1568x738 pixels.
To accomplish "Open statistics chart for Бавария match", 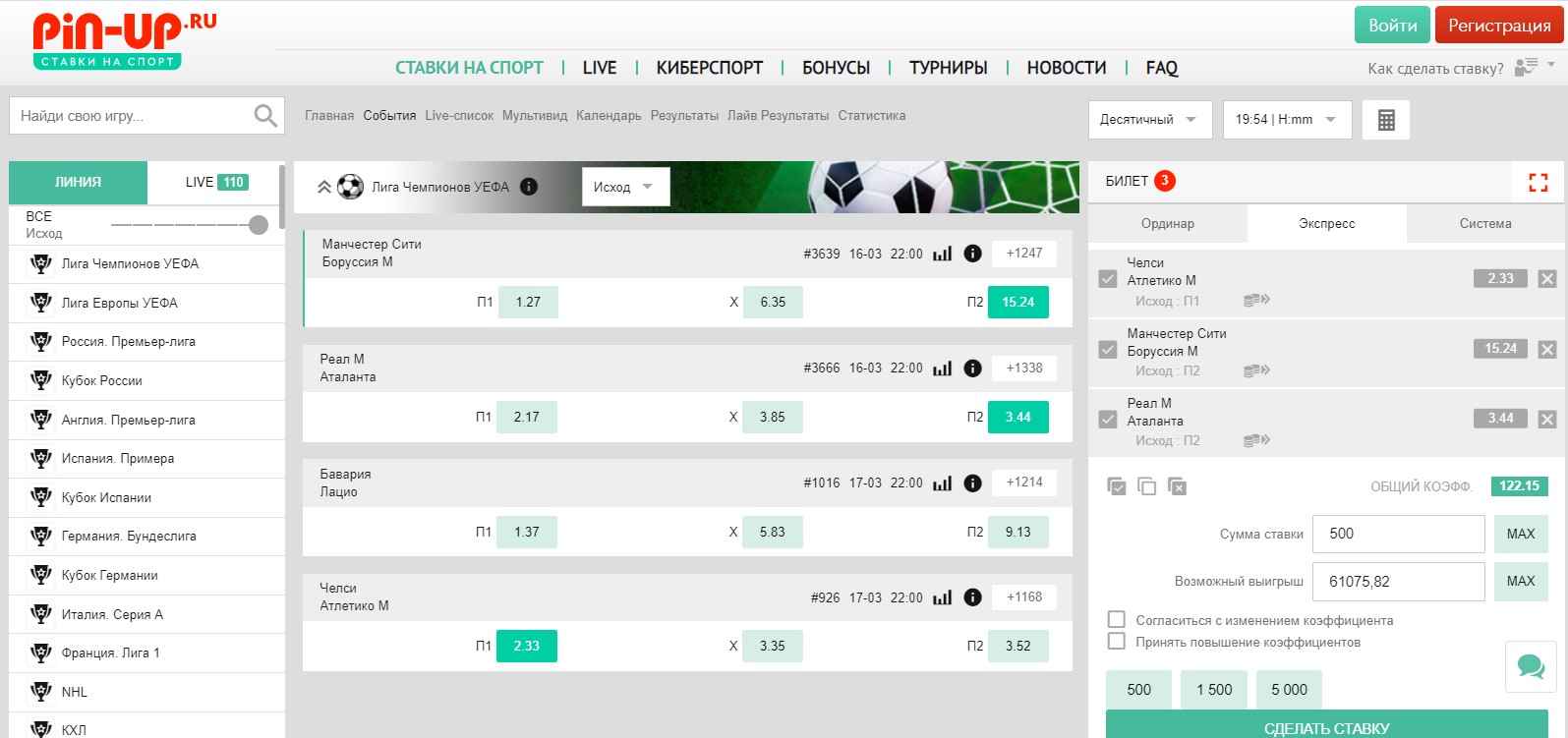I will pyautogui.click(x=942, y=483).
